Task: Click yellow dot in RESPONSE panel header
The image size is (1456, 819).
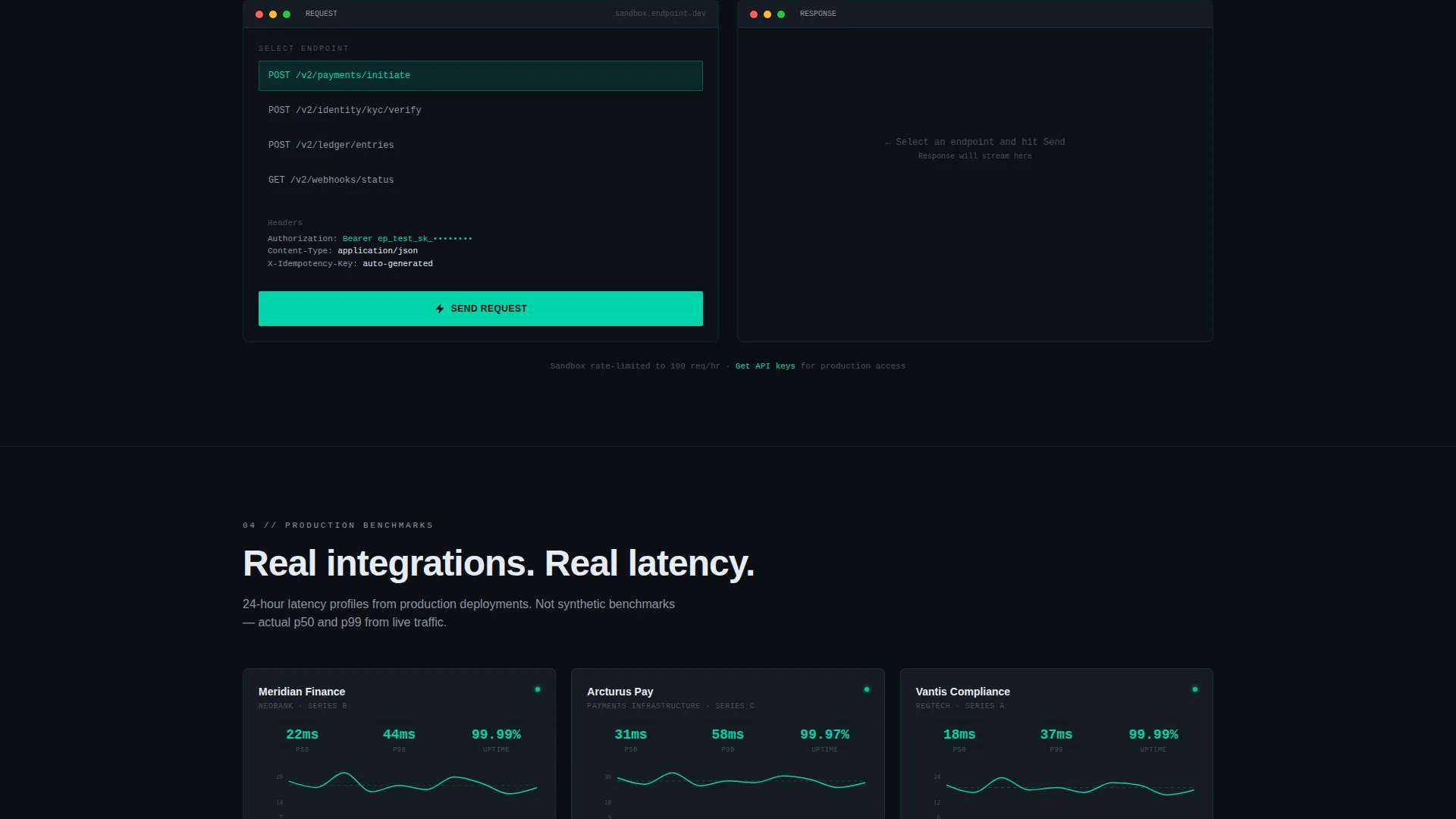Action: 767,14
